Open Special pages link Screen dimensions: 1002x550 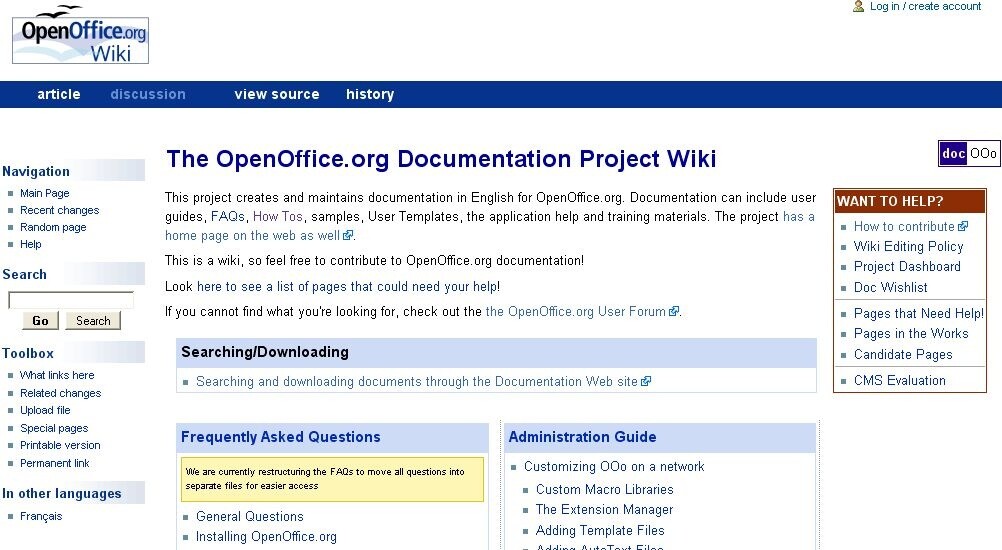point(54,428)
